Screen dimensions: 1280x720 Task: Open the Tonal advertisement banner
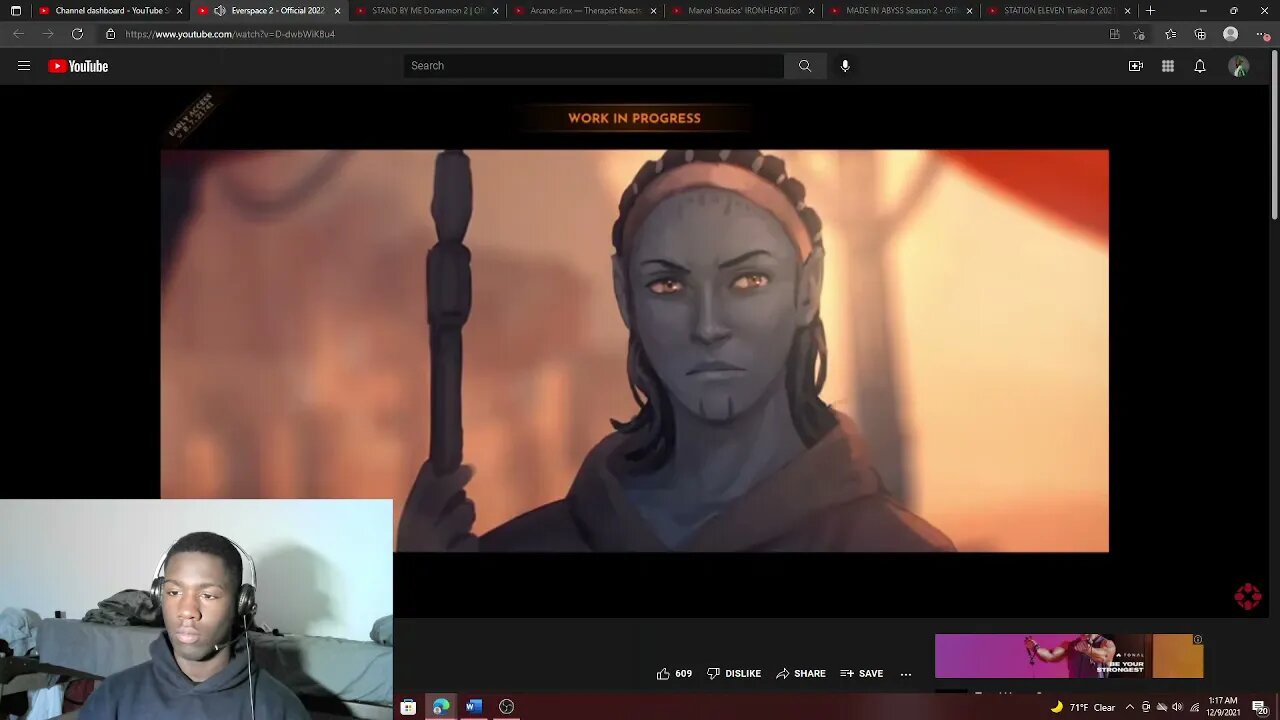1069,656
